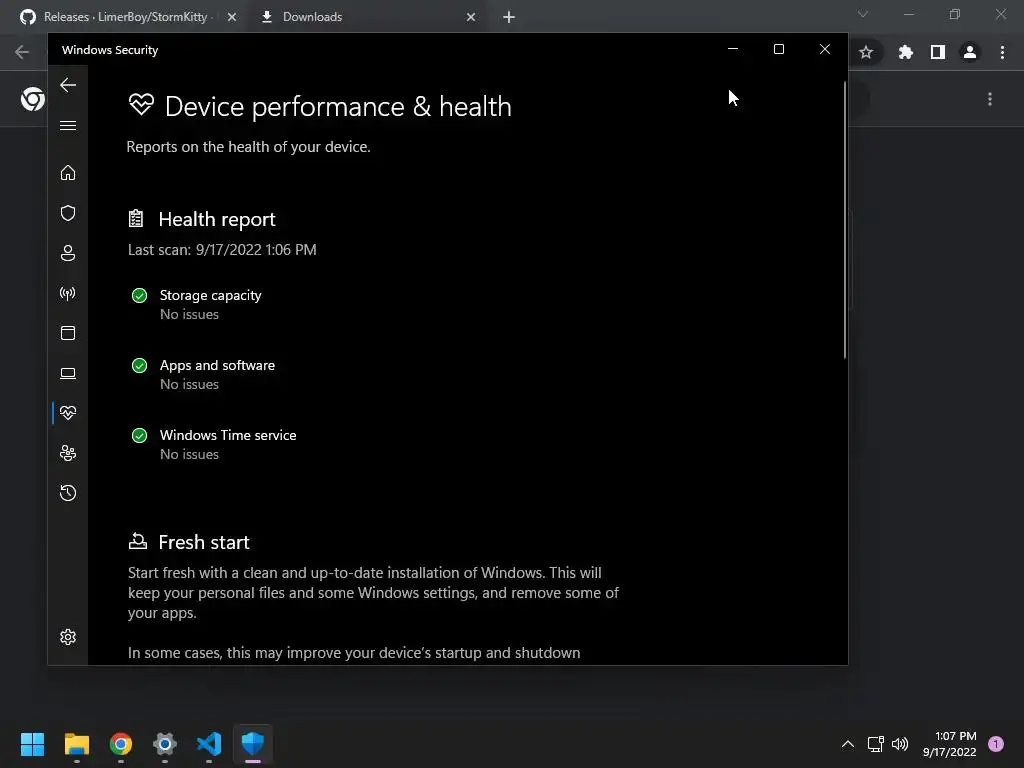Show hidden system tray icons
Screen dimensions: 1024x768
coord(848,744)
